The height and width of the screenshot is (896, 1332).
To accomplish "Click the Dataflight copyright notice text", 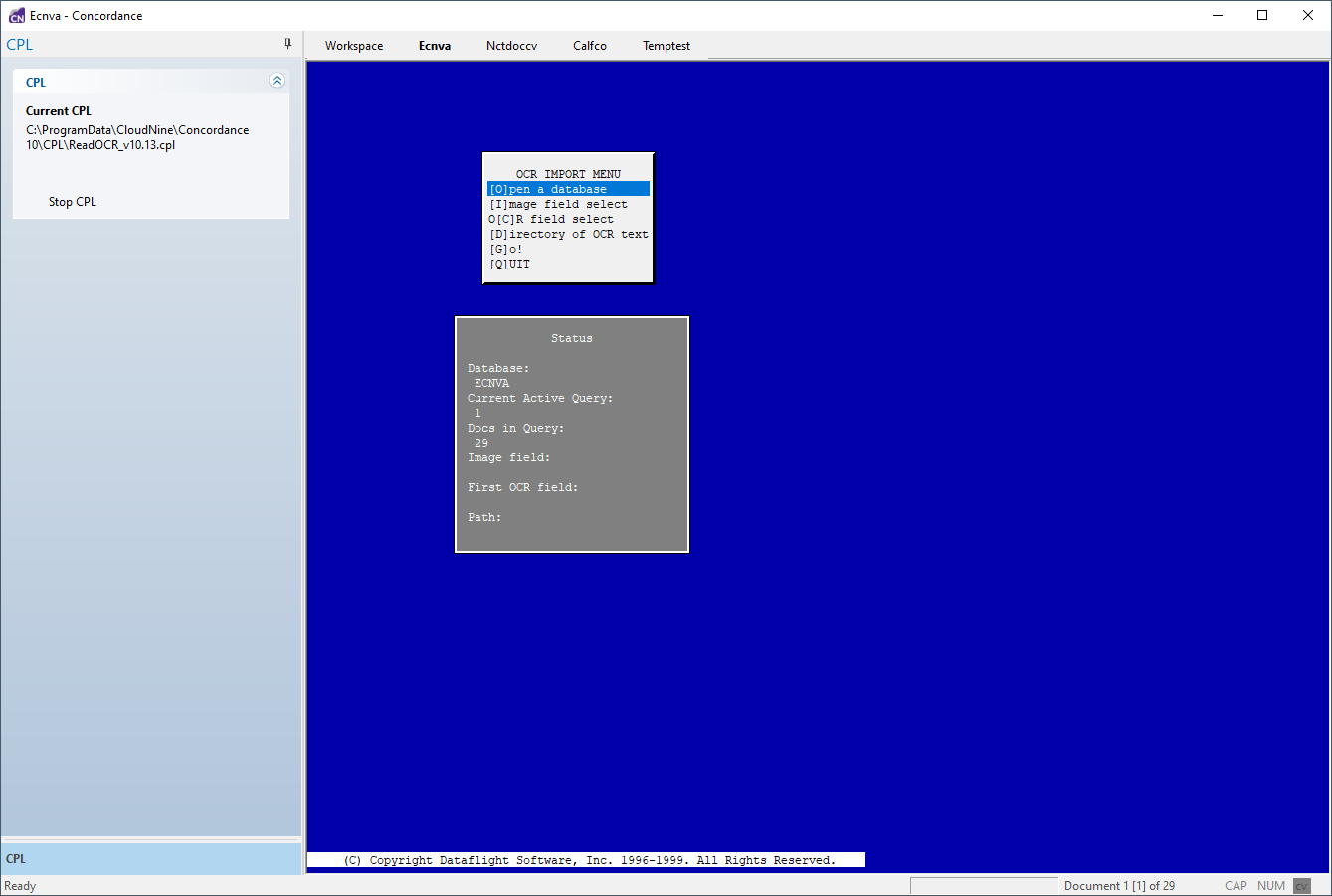I will [590, 860].
